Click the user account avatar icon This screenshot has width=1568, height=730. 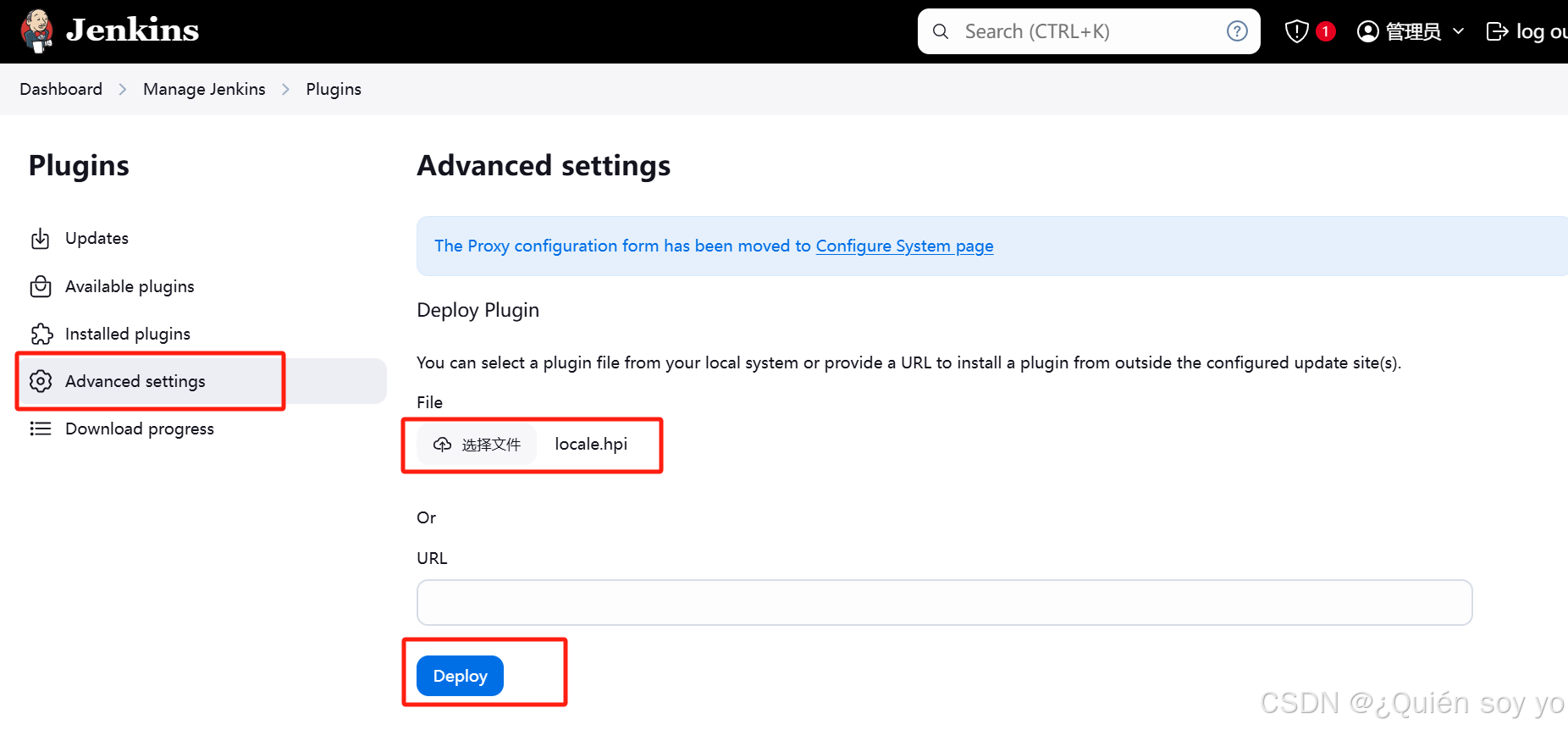(x=1367, y=31)
